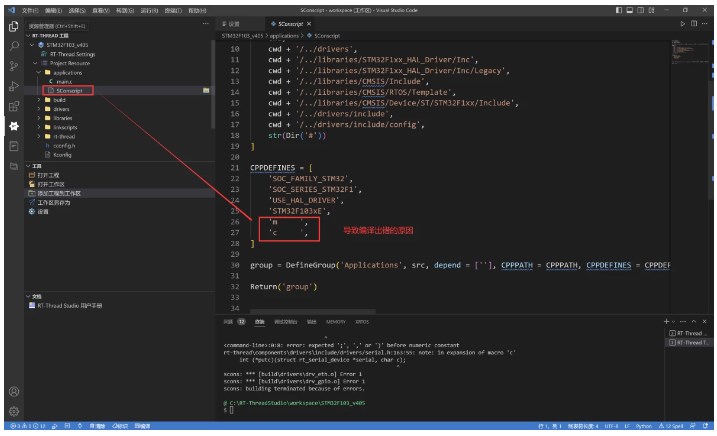Open RT-Thread Studio 用户手册 document link
Viewport: 717px width, 436px height.
point(70,305)
